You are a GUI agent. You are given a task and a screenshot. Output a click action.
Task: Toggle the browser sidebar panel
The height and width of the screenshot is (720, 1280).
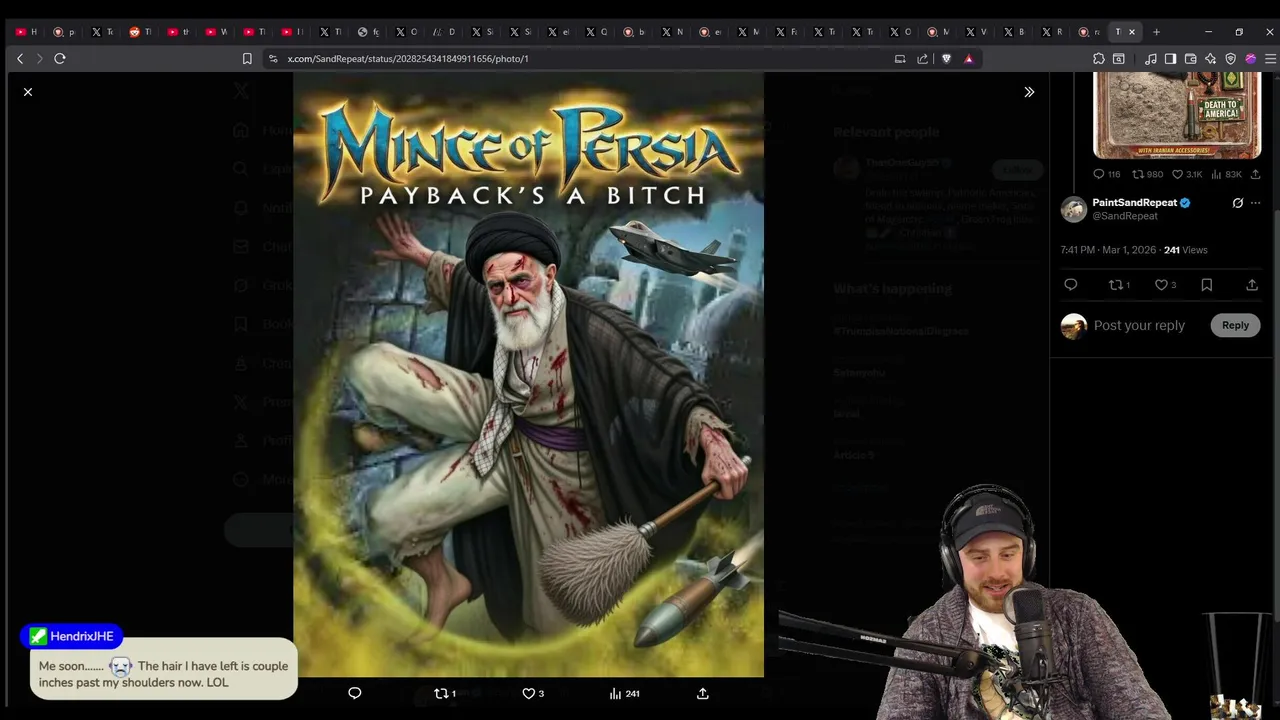tap(1170, 59)
